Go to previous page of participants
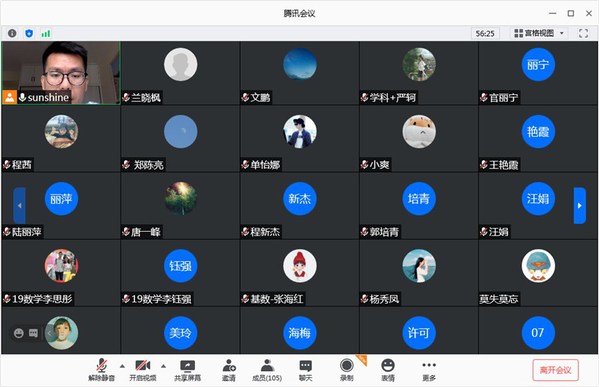This screenshot has height=387, width=599. (x=19, y=206)
